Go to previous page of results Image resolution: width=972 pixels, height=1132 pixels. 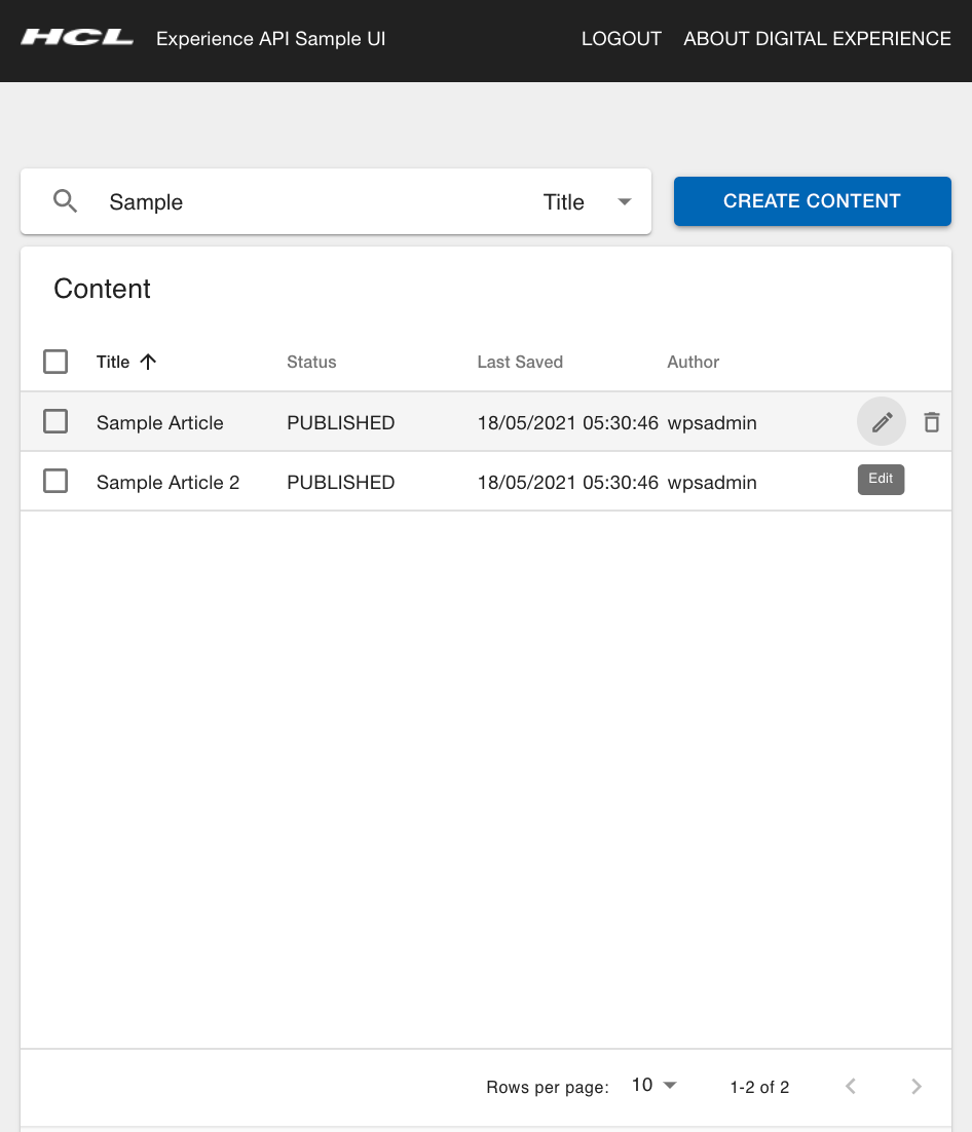click(x=850, y=1086)
